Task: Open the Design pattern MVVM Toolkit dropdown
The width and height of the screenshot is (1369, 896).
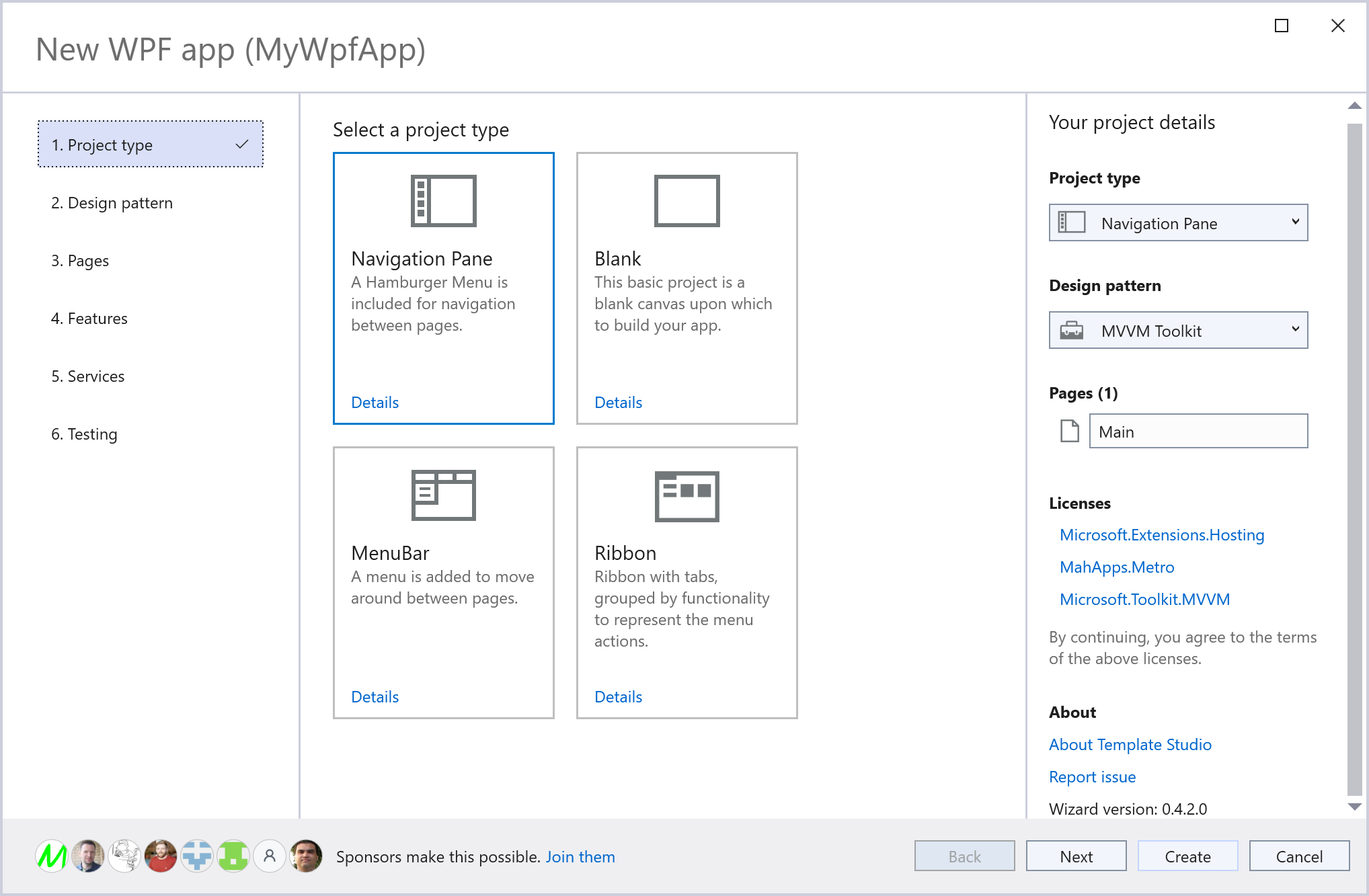Action: pos(1178,330)
